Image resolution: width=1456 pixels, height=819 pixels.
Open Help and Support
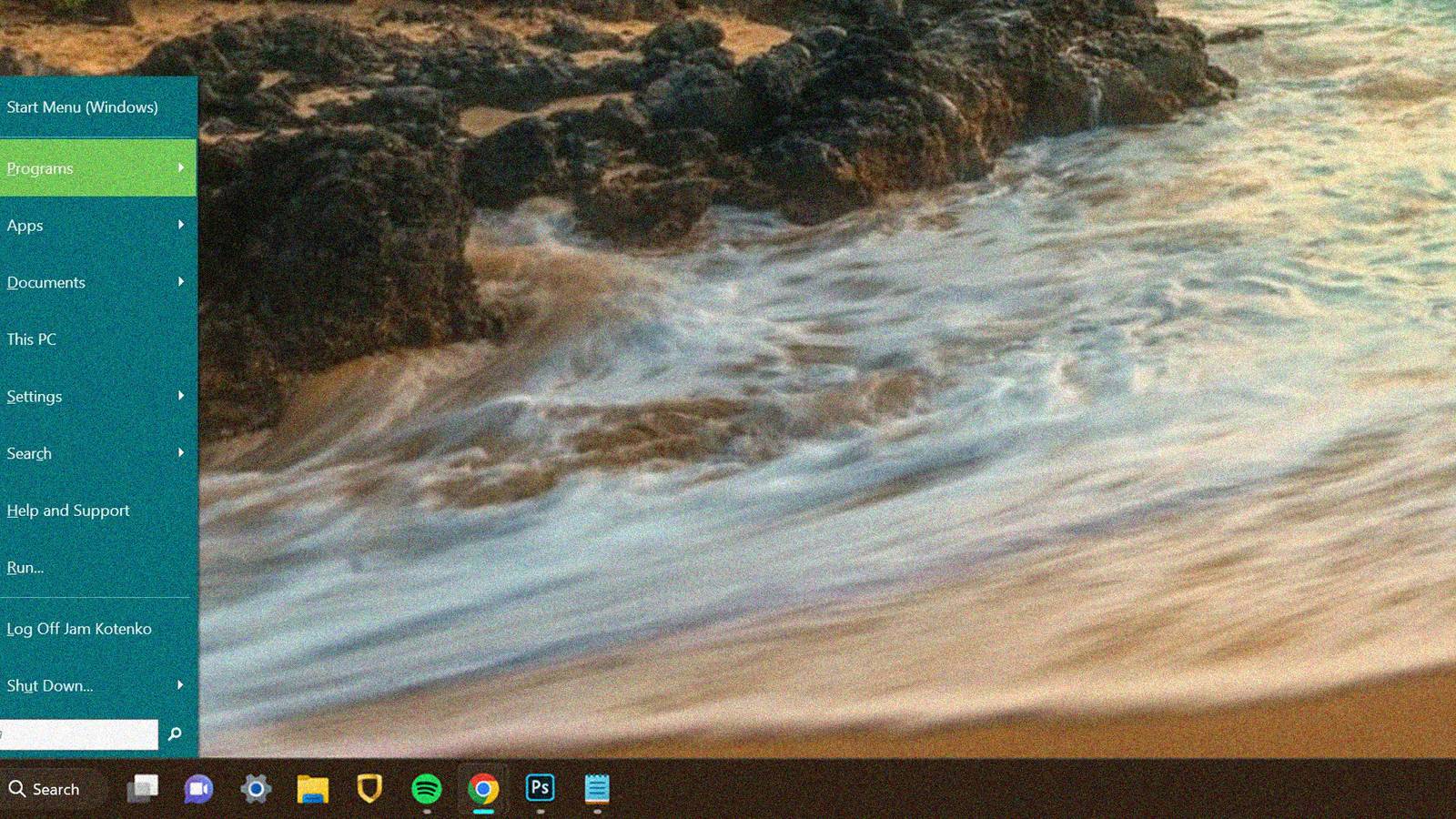[x=67, y=510]
